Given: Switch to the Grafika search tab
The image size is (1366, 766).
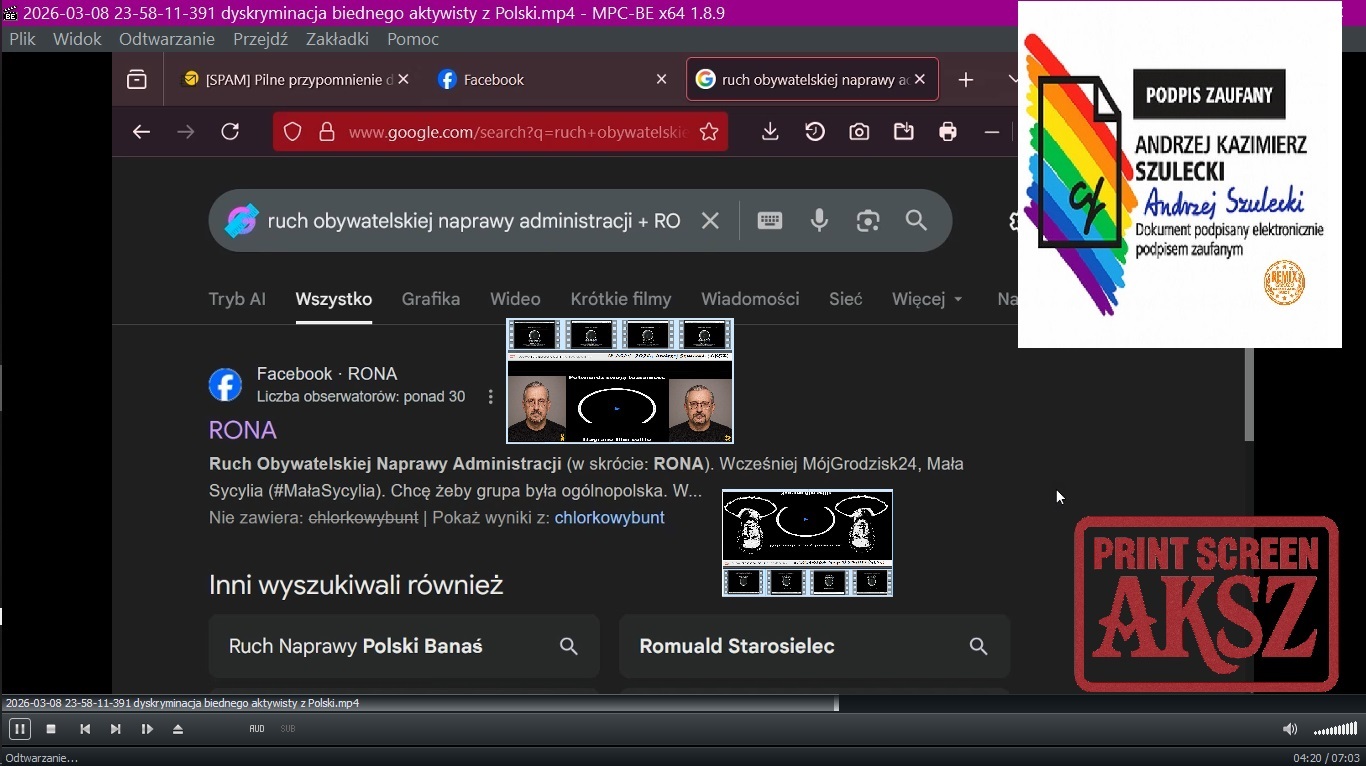Looking at the screenshot, I should tap(431, 299).
